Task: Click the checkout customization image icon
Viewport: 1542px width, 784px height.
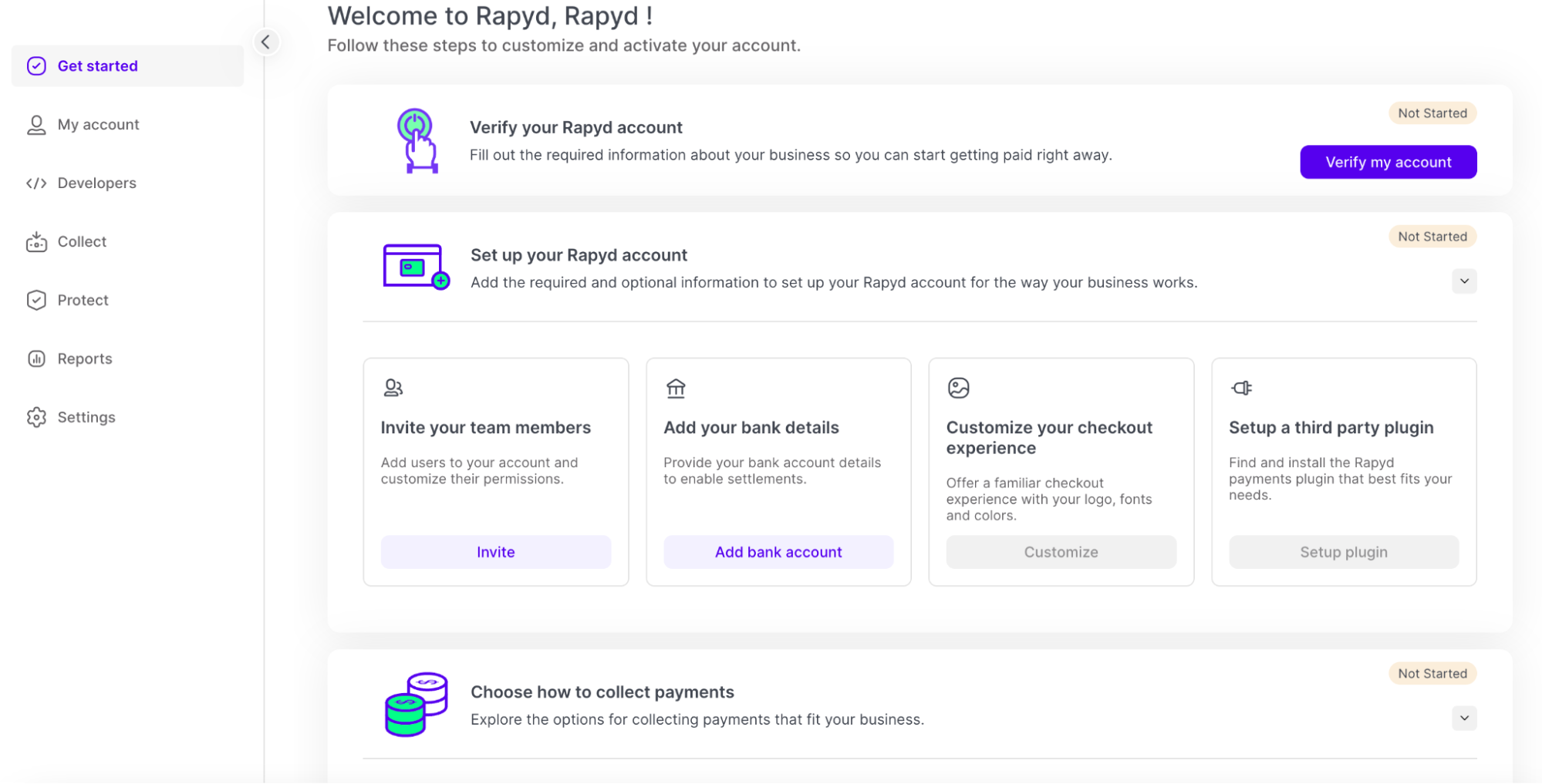Action: [x=958, y=388]
